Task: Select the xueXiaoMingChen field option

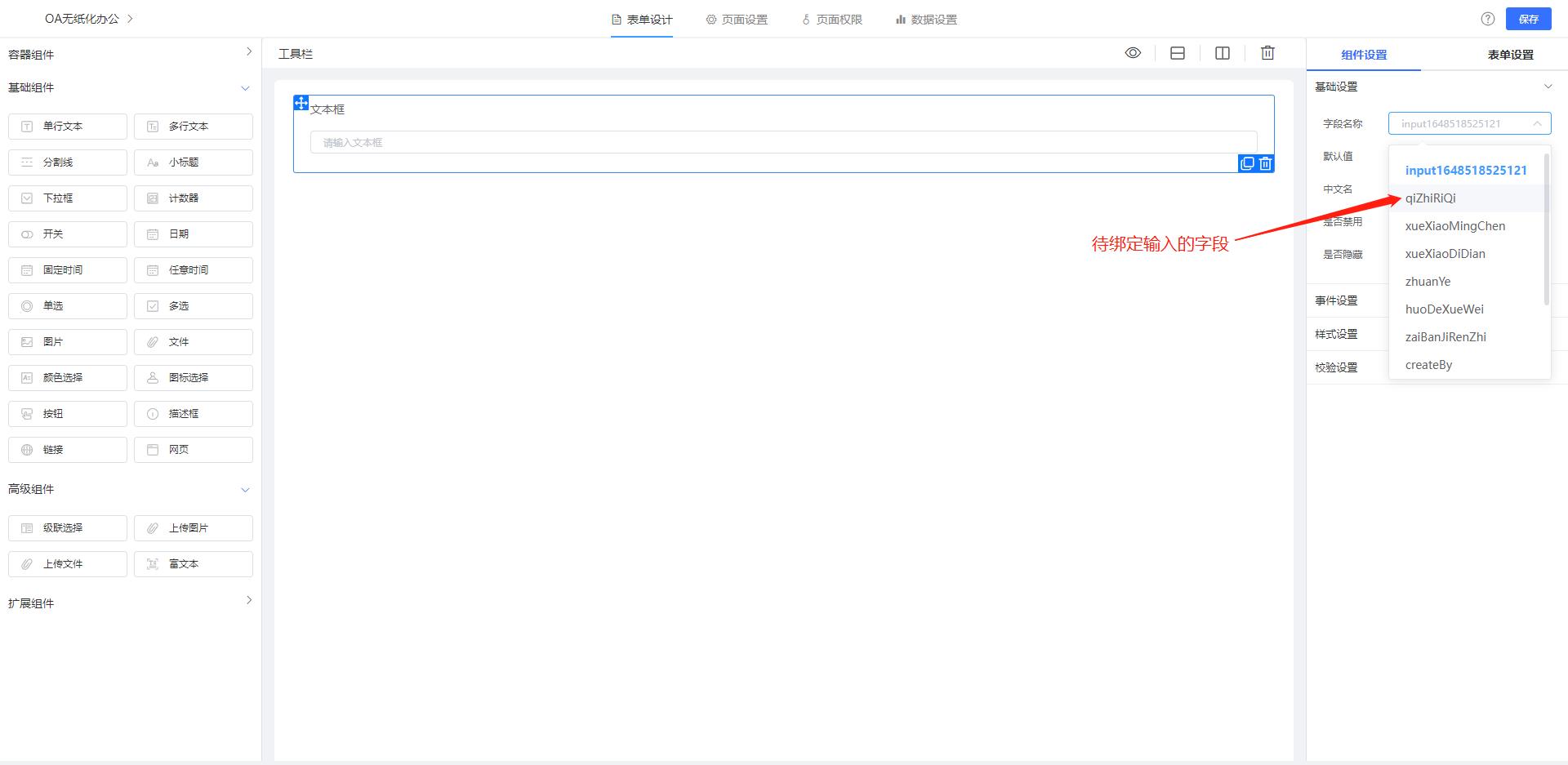Action: (1466, 226)
